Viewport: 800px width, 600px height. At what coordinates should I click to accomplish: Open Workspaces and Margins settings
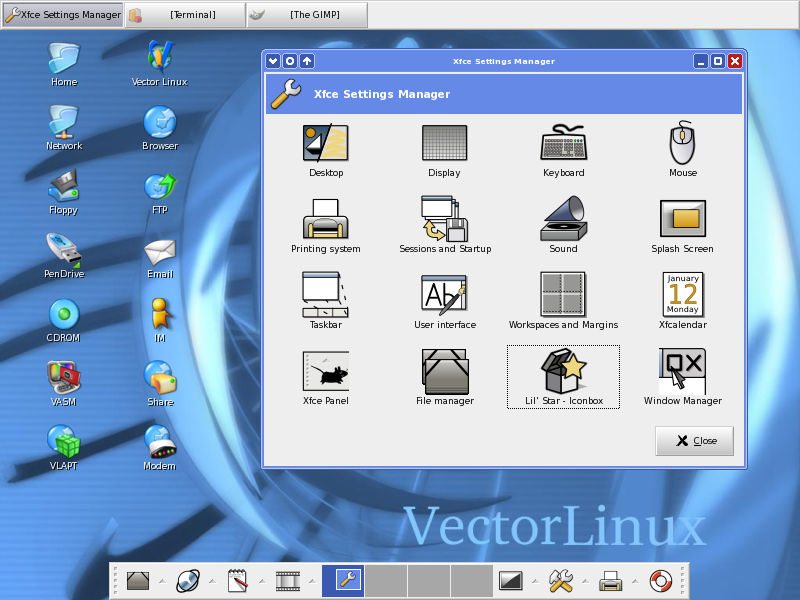pos(563,296)
